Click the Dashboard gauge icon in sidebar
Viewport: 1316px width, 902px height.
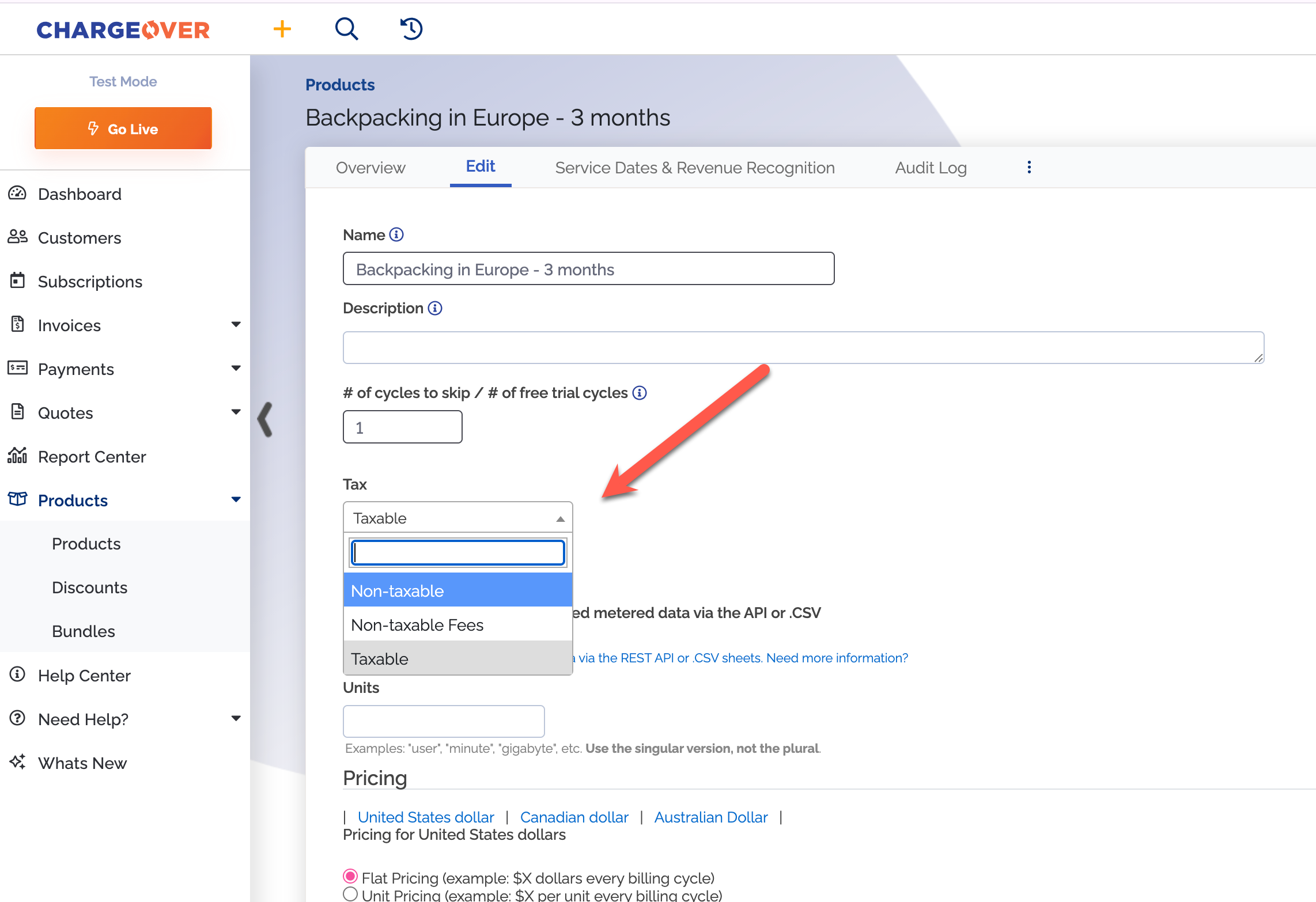[17, 194]
